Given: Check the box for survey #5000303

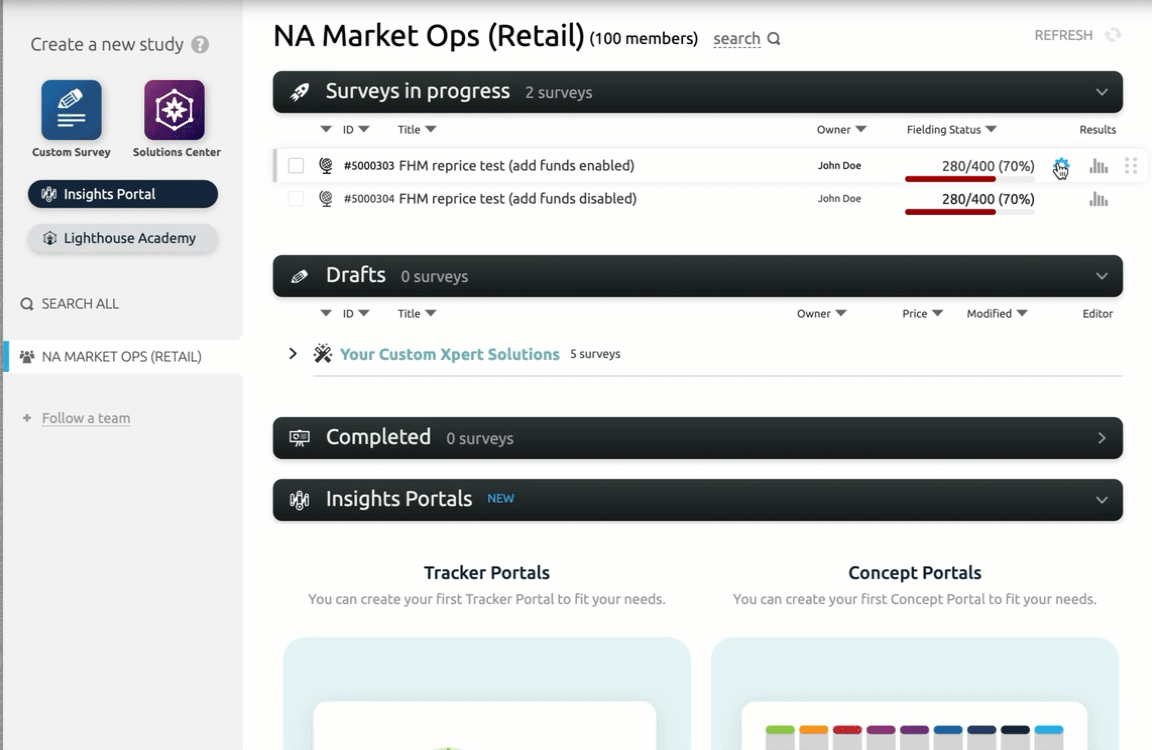Looking at the screenshot, I should tap(296, 166).
